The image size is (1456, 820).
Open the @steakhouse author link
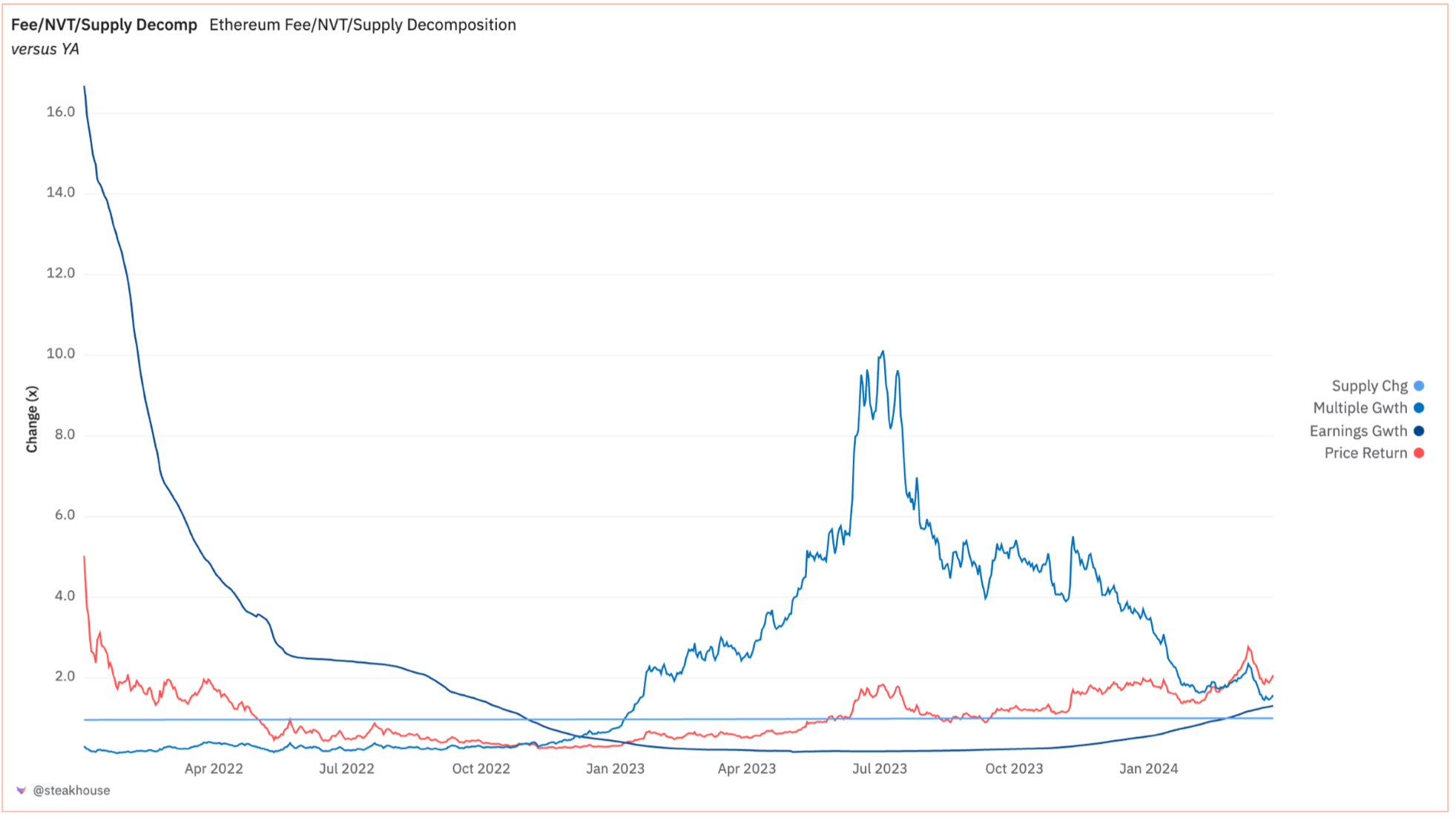71,790
